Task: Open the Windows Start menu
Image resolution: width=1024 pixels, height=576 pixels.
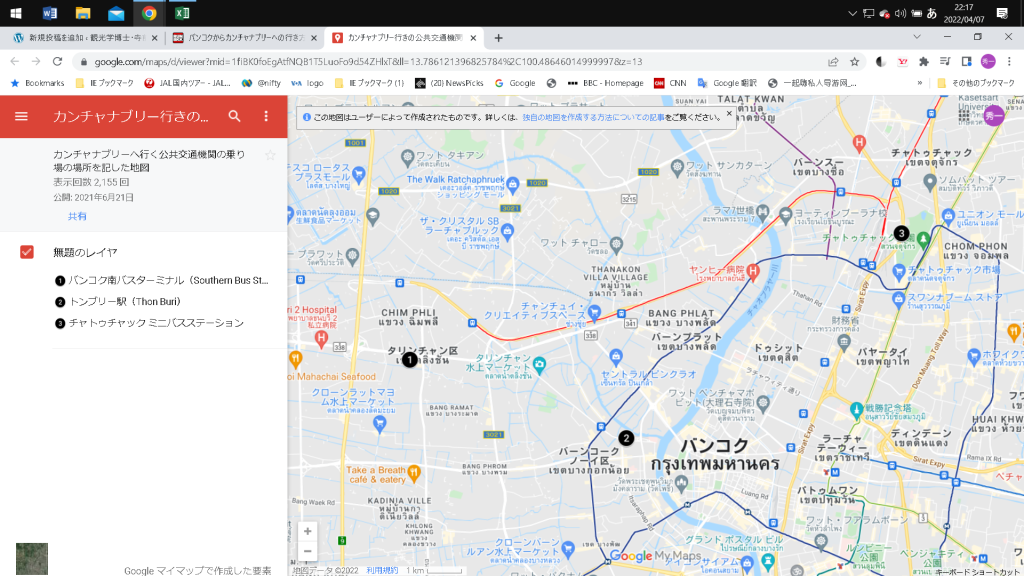Action: [16, 13]
